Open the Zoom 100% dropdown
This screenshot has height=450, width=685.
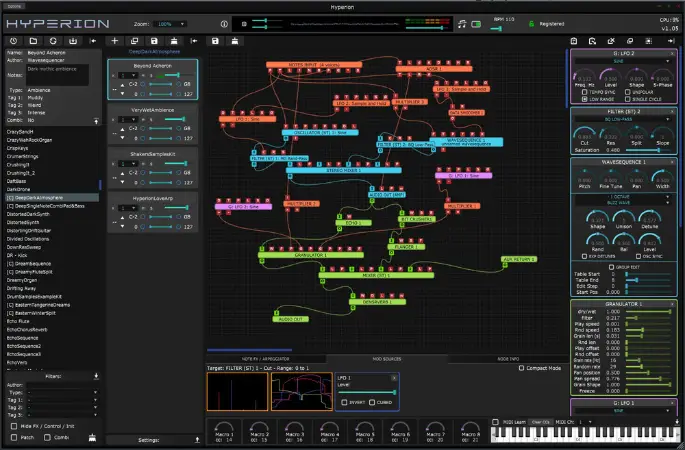click(171, 22)
